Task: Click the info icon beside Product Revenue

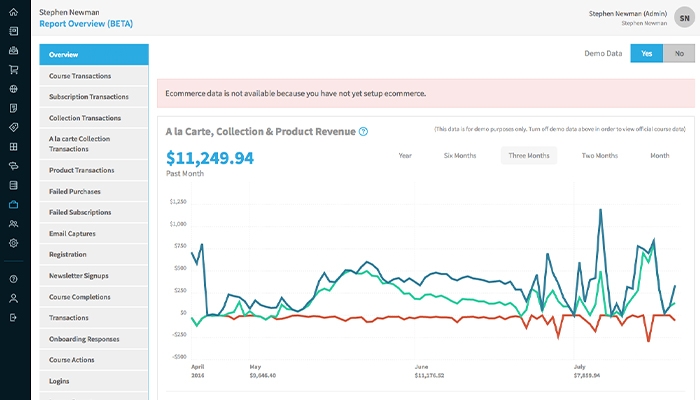Action: [363, 131]
